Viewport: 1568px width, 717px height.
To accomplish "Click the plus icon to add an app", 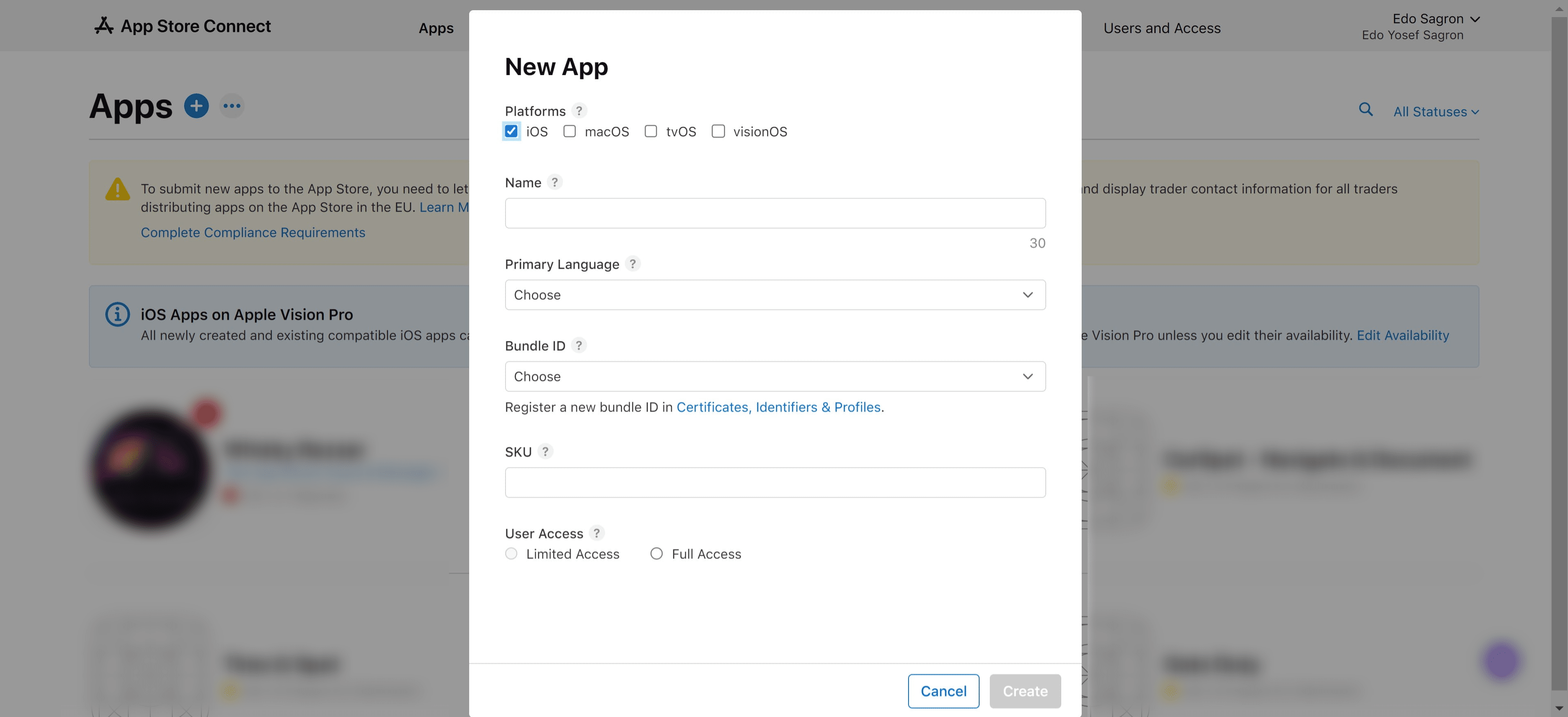I will pyautogui.click(x=196, y=105).
